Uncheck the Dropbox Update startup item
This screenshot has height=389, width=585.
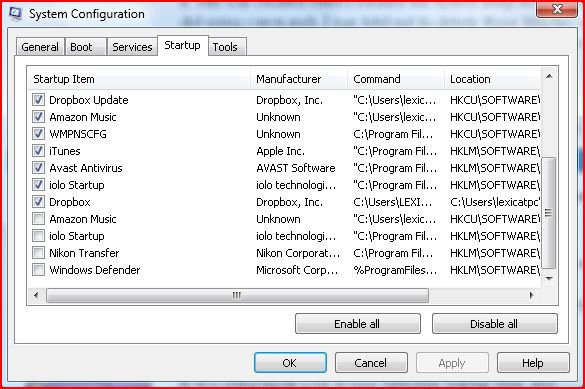38,100
